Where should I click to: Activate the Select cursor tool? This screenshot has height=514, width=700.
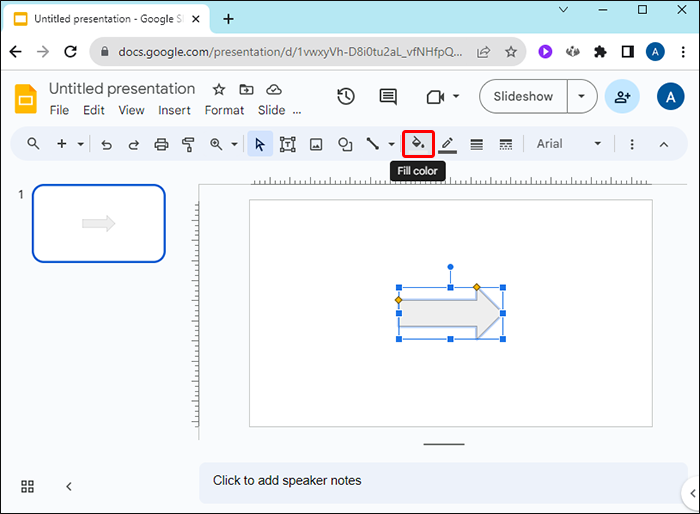pyautogui.click(x=260, y=144)
